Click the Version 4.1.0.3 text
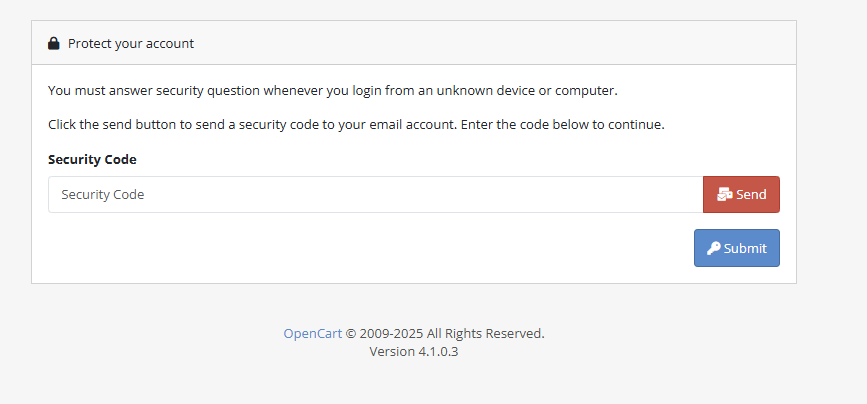The width and height of the screenshot is (867, 404). click(x=414, y=351)
